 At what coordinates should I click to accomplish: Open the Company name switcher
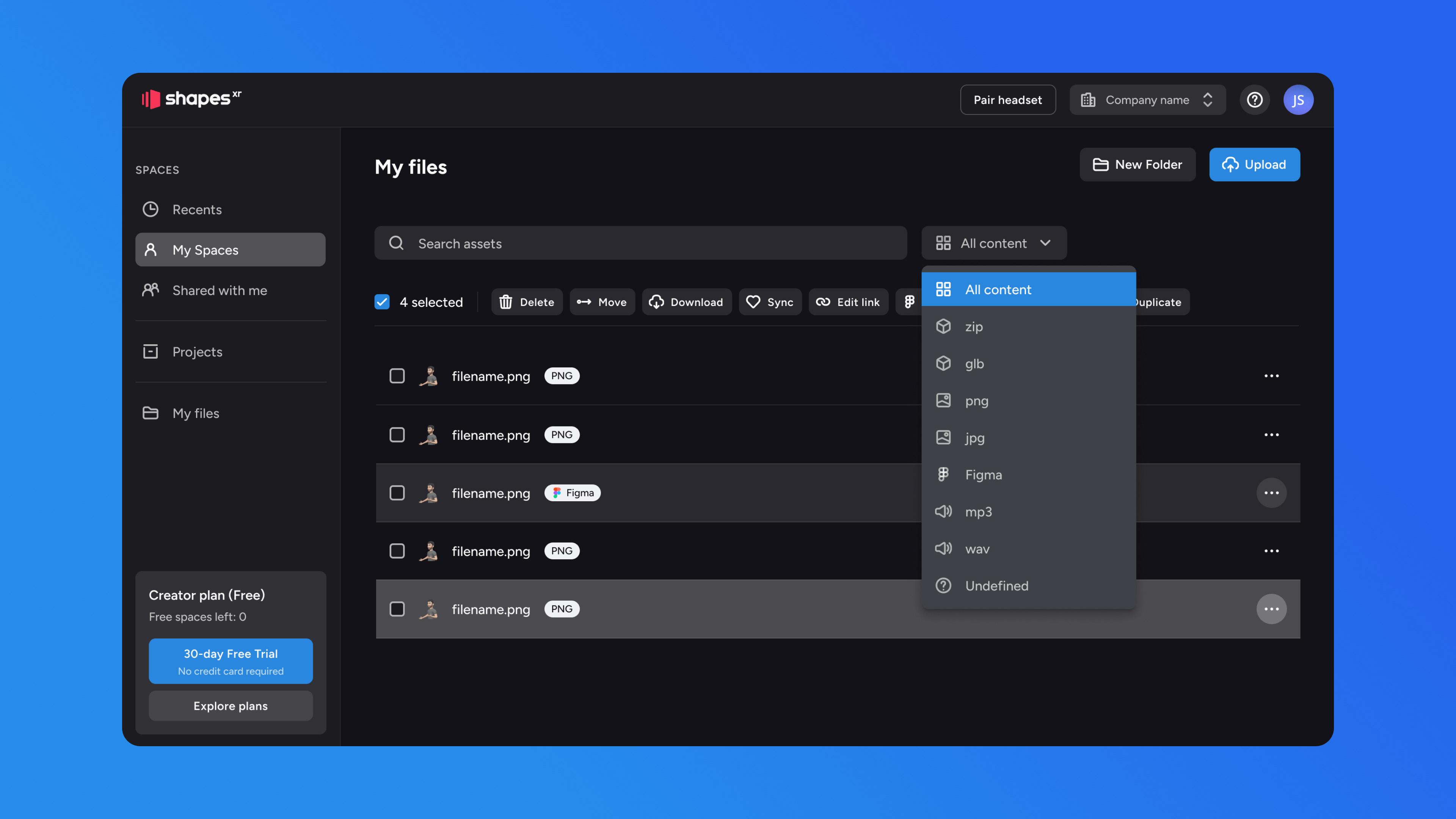pyautogui.click(x=1147, y=100)
